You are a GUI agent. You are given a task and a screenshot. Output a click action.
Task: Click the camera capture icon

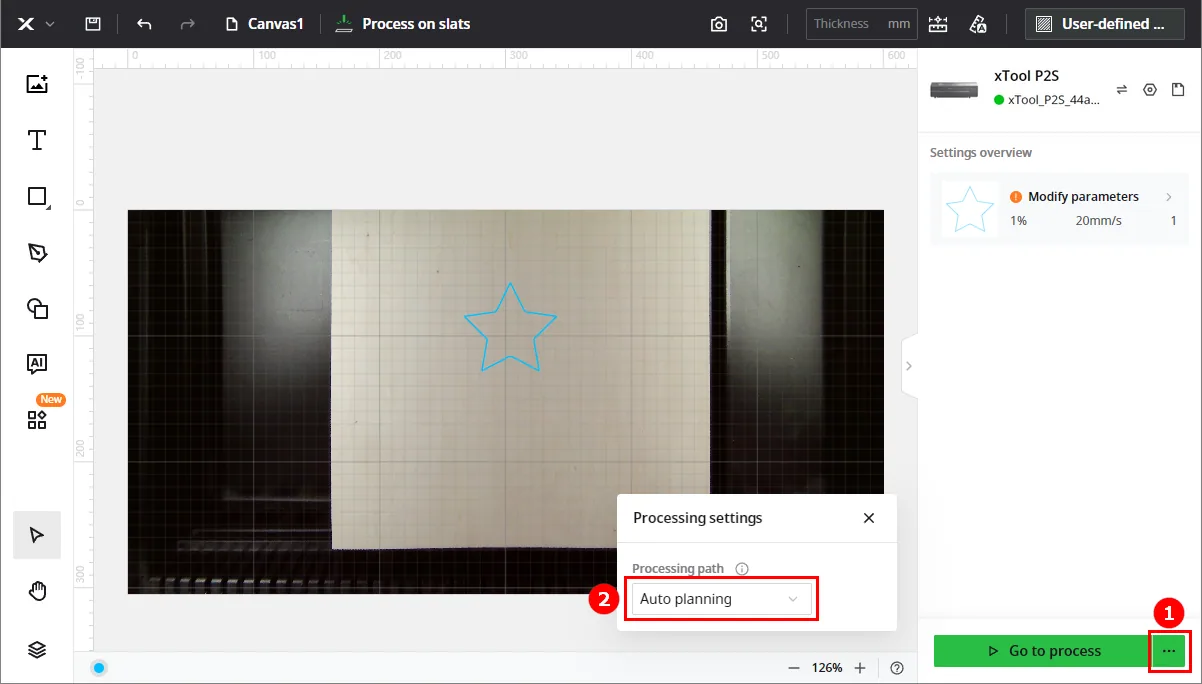coord(719,24)
